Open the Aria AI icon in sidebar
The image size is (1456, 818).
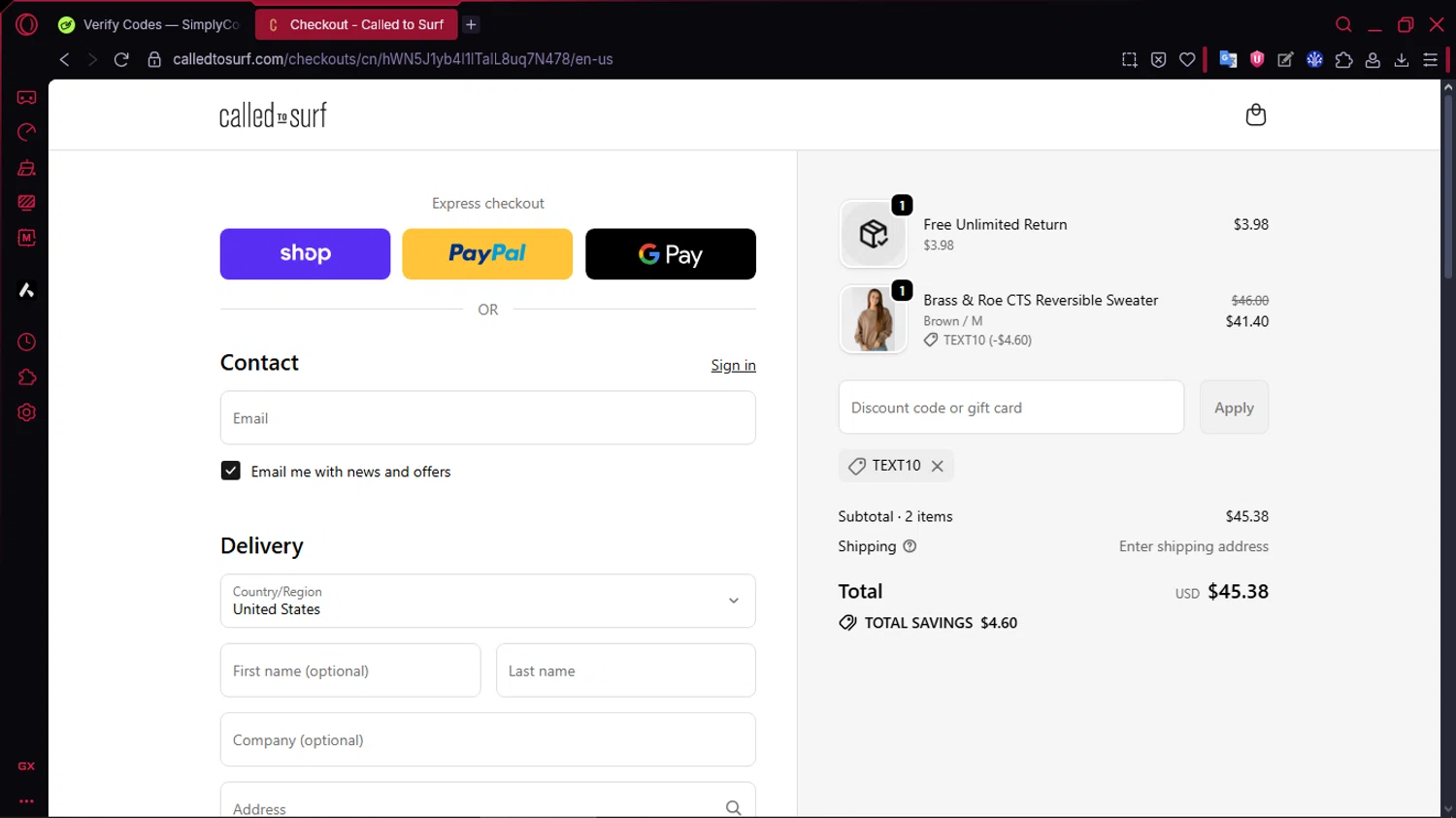click(x=26, y=290)
